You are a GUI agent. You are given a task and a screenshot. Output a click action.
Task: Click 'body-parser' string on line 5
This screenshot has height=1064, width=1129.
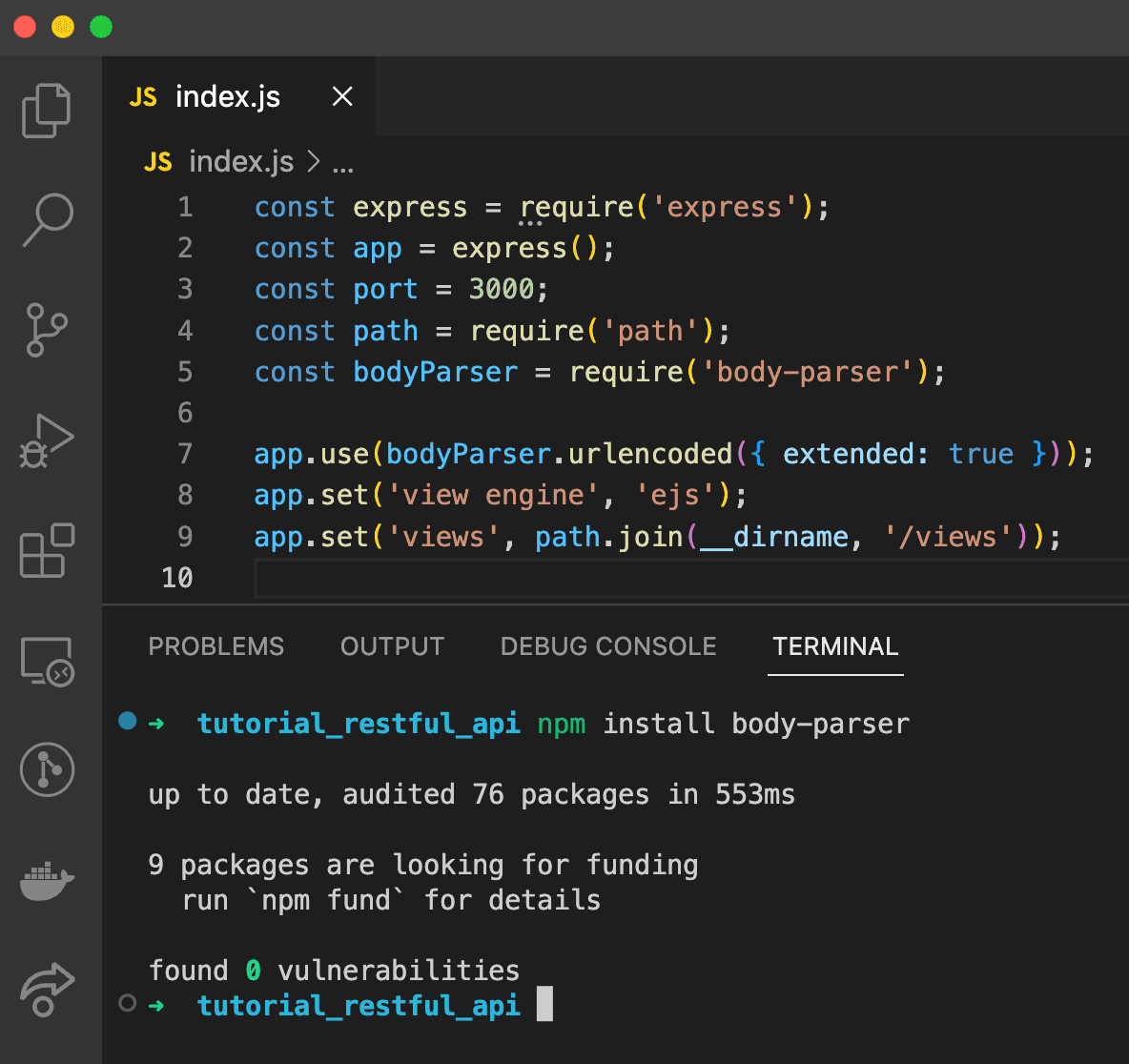tap(808, 372)
